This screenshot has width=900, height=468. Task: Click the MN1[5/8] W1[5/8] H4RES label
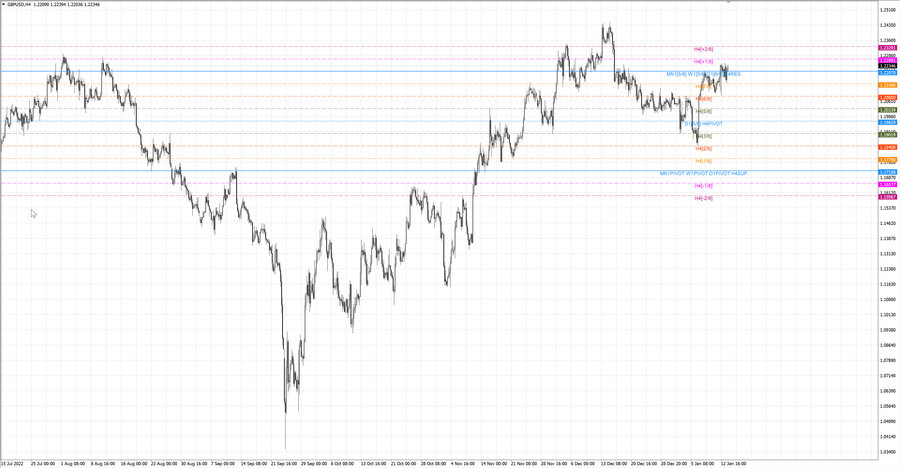(x=703, y=74)
